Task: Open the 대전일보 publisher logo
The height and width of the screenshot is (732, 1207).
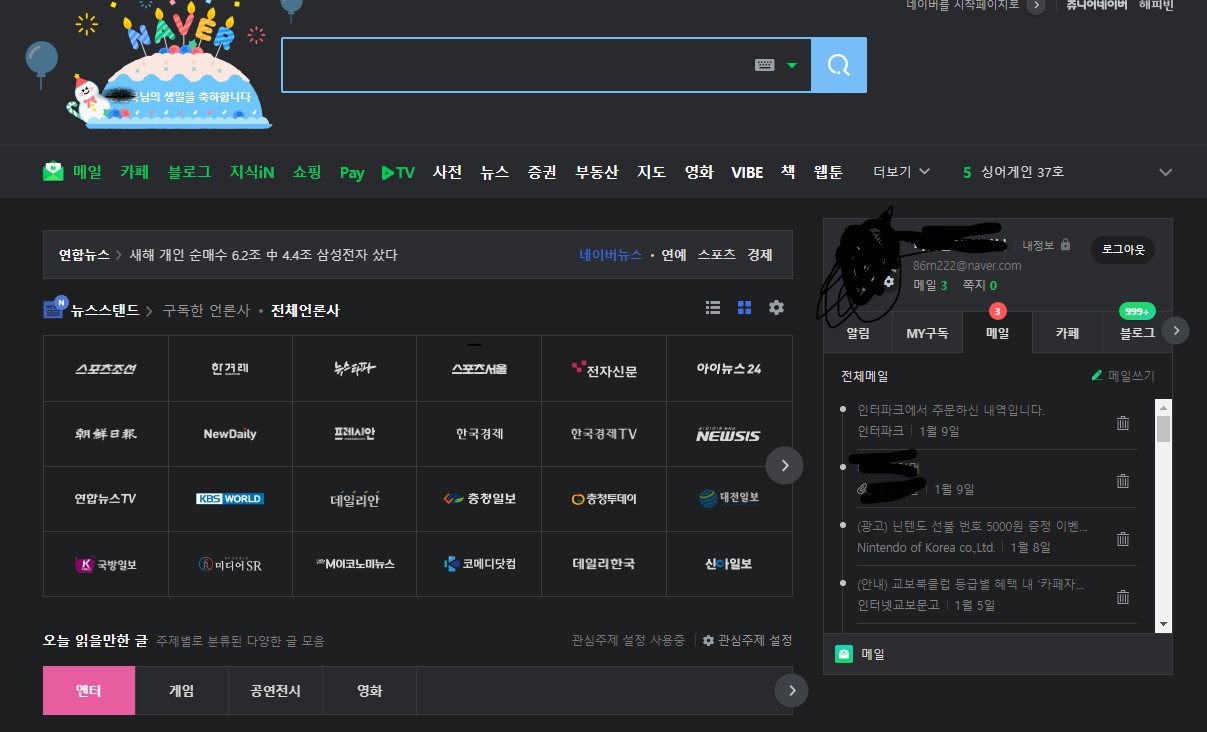Action: click(x=729, y=499)
